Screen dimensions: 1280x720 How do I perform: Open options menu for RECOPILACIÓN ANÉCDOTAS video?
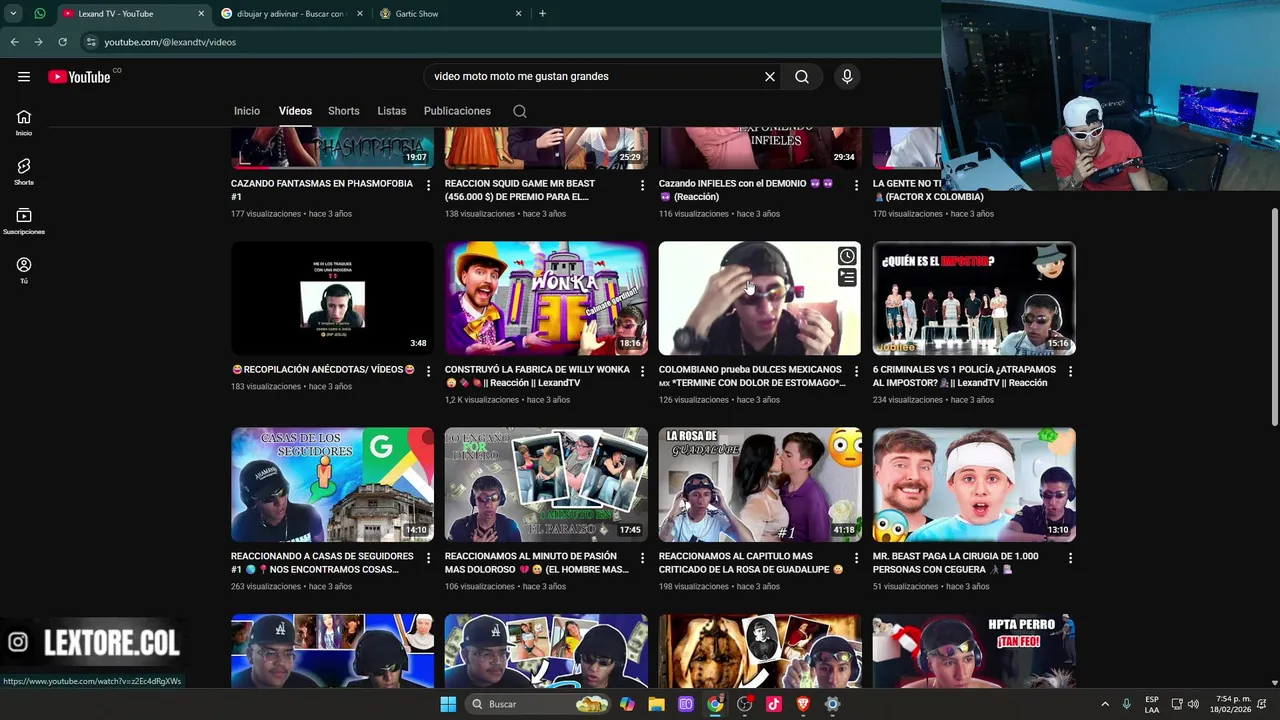[428, 371]
